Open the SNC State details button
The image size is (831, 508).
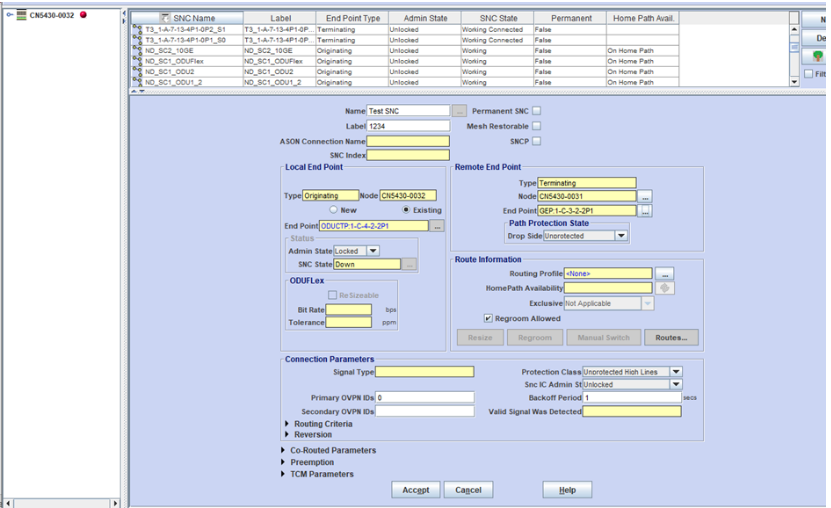[x=409, y=264]
